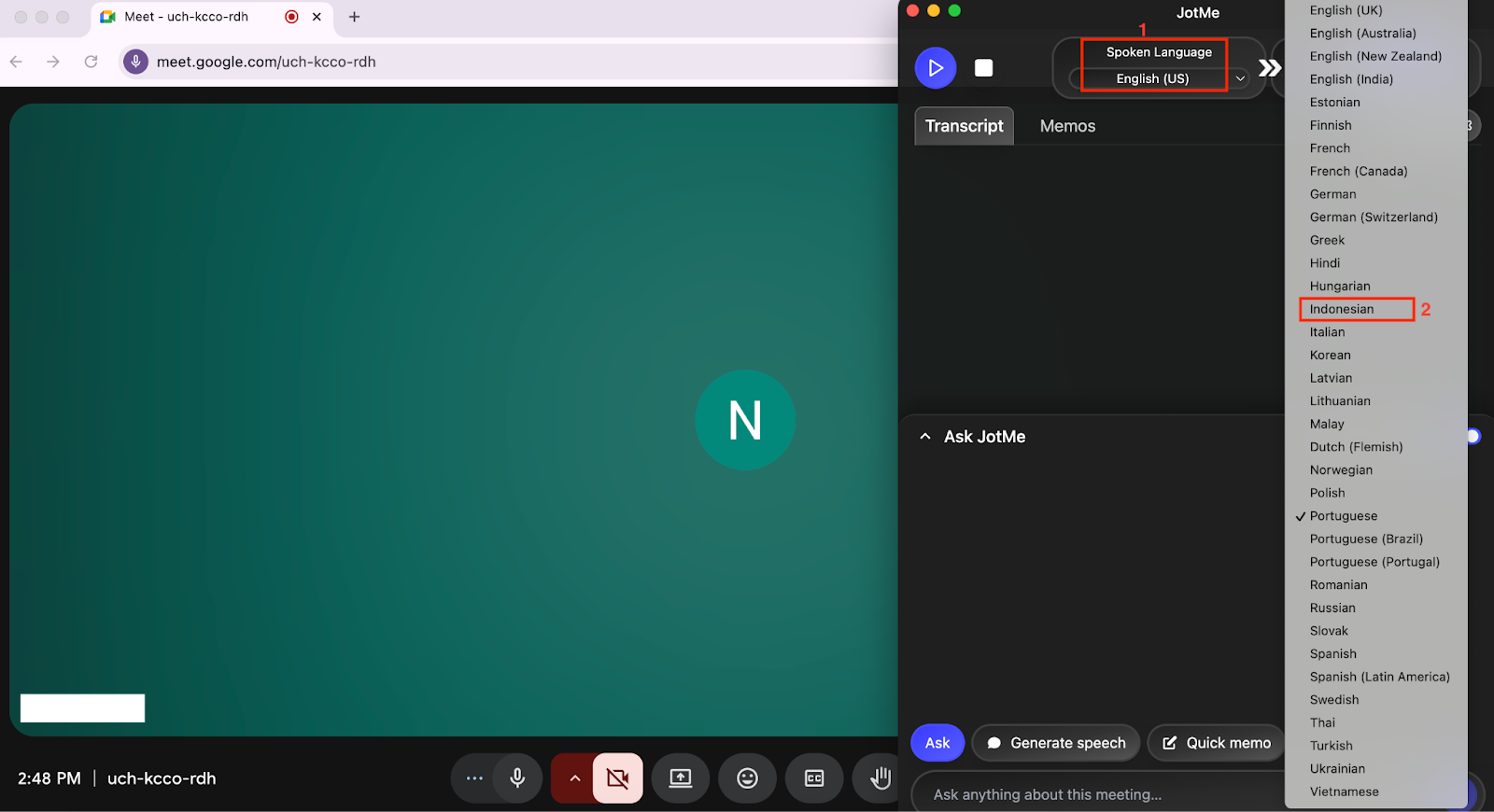Select Swedish from the language list
Viewport: 1494px width, 812px height.
[x=1334, y=700]
